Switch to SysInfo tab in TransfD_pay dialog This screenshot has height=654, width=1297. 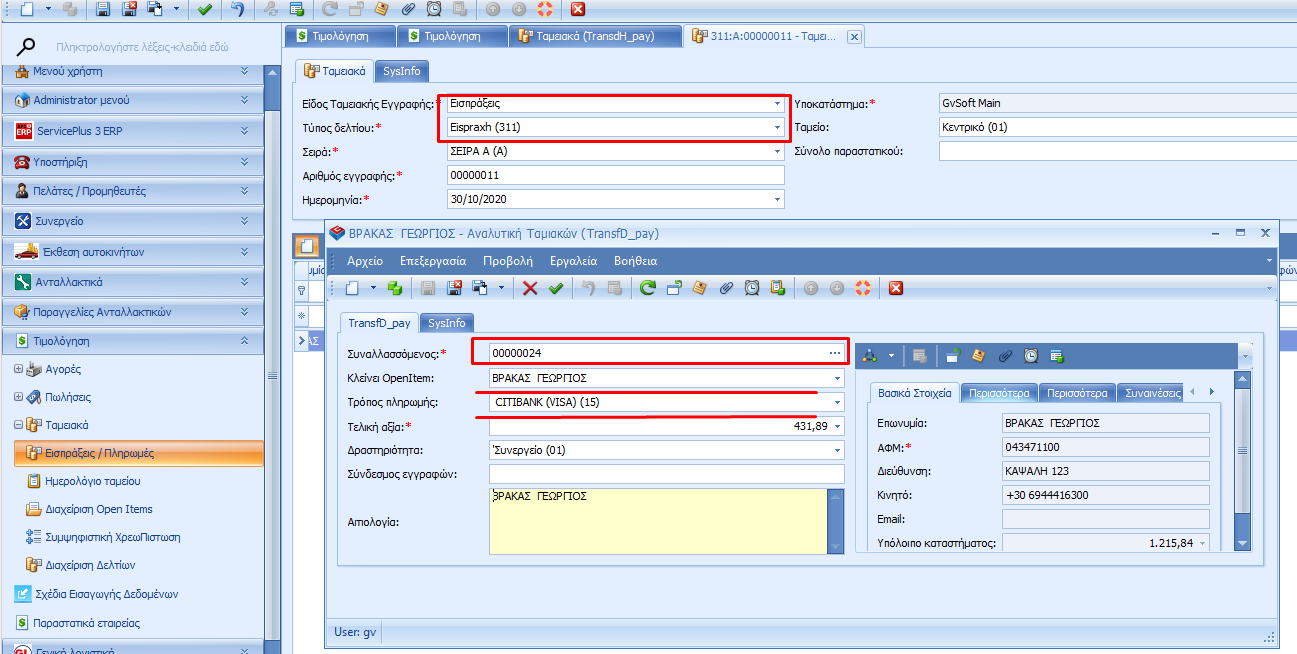446,323
